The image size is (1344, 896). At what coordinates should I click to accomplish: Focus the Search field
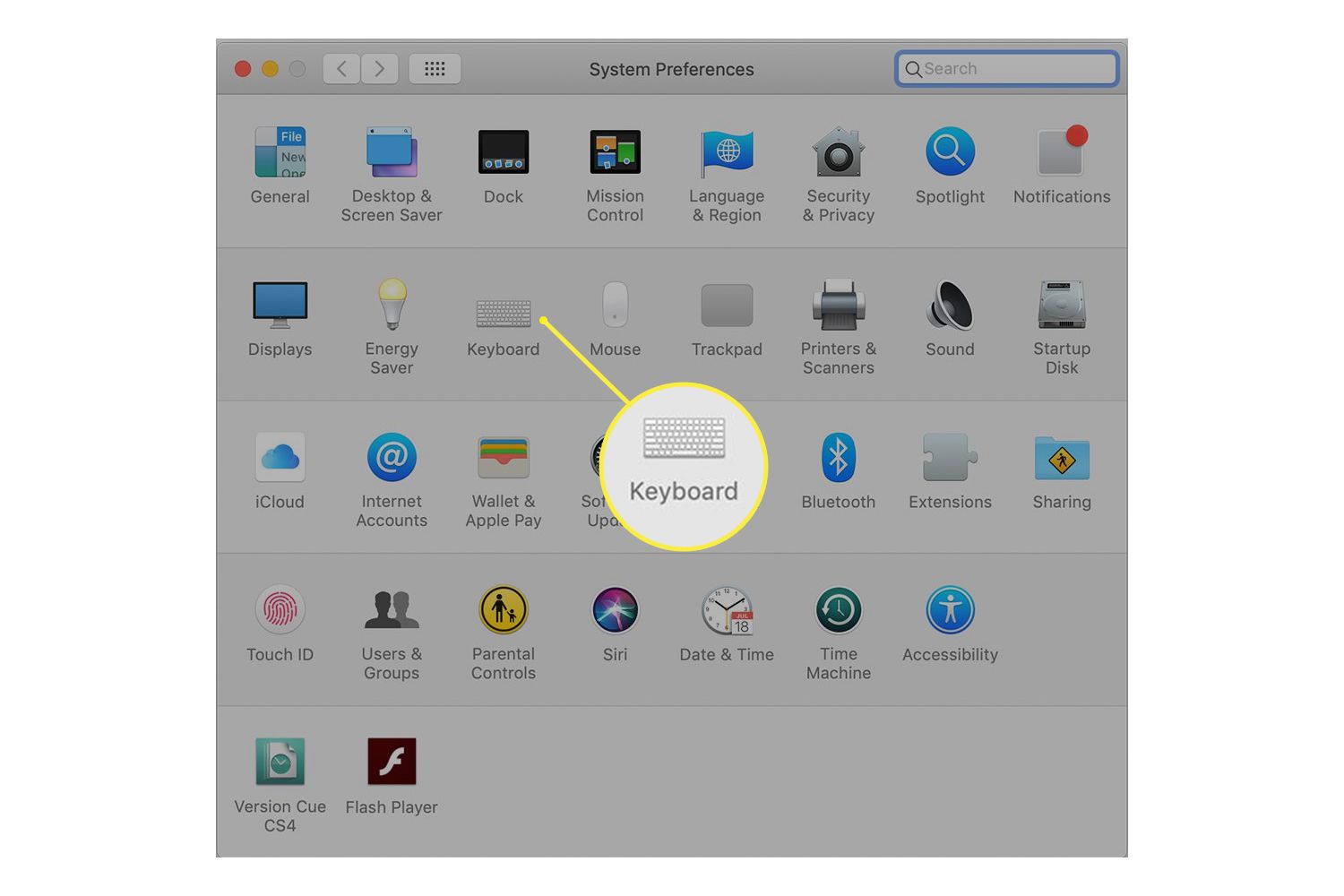click(1007, 69)
